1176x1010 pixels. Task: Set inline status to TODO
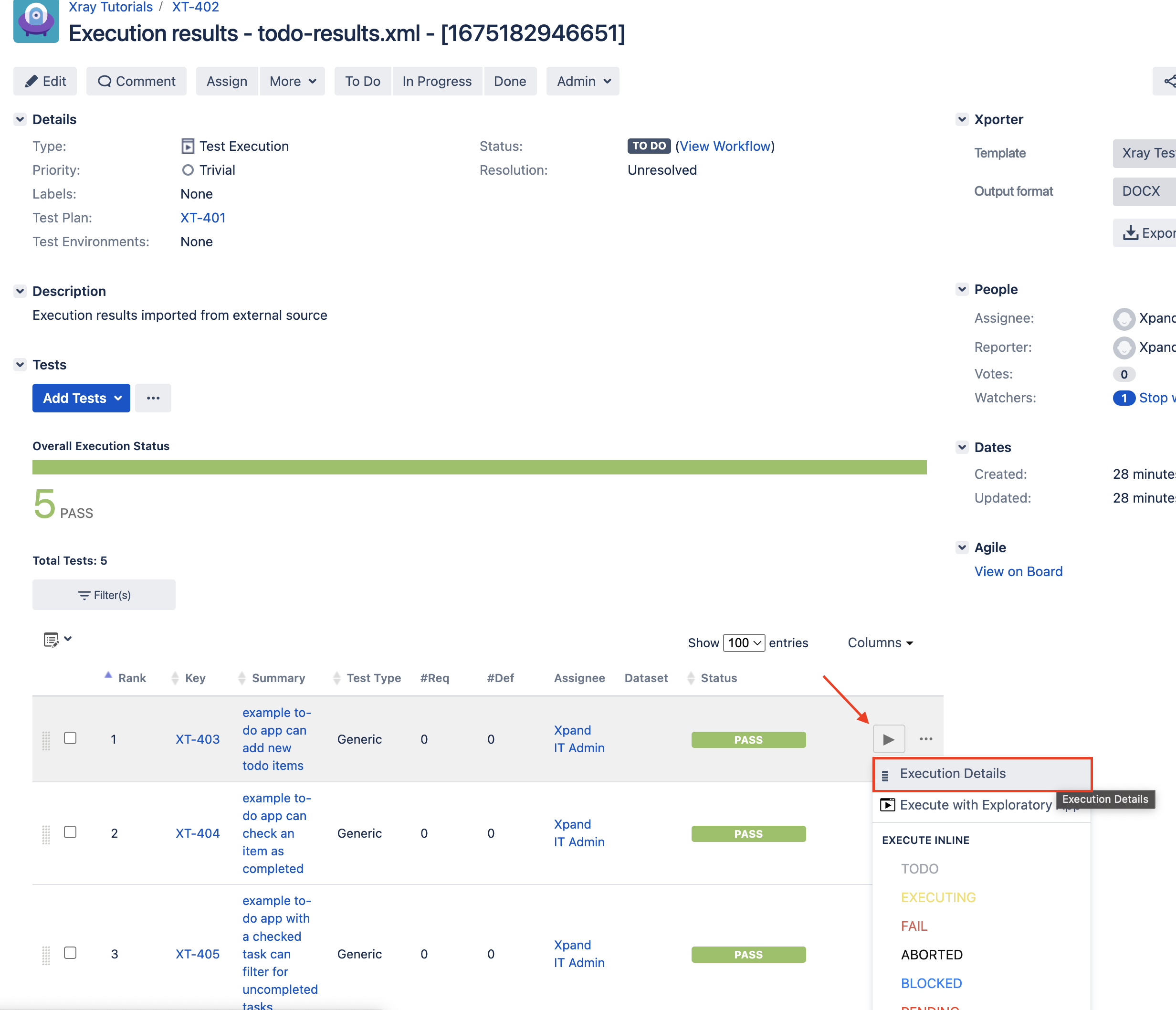919,869
